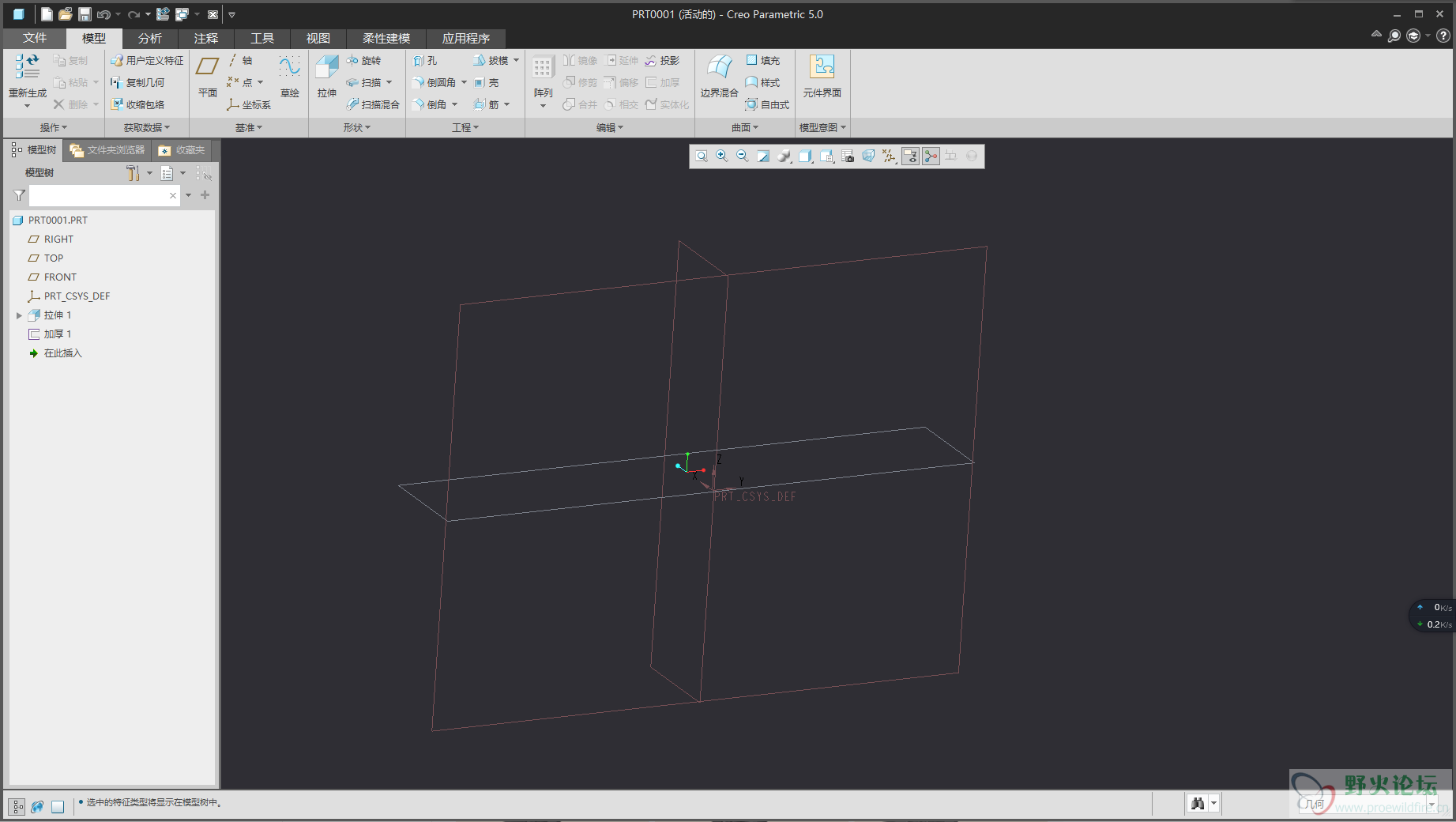Undo the last action
Screen dimensions: 1456x822
coord(103,14)
